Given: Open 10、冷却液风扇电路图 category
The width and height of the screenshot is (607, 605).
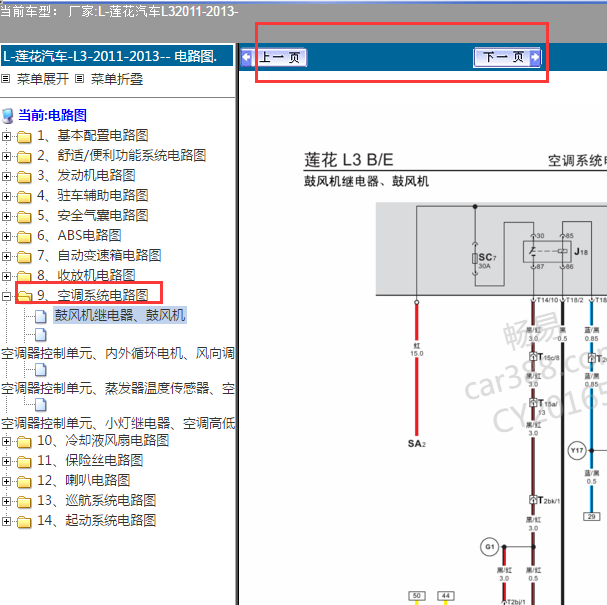Looking at the screenshot, I should pos(103,440).
